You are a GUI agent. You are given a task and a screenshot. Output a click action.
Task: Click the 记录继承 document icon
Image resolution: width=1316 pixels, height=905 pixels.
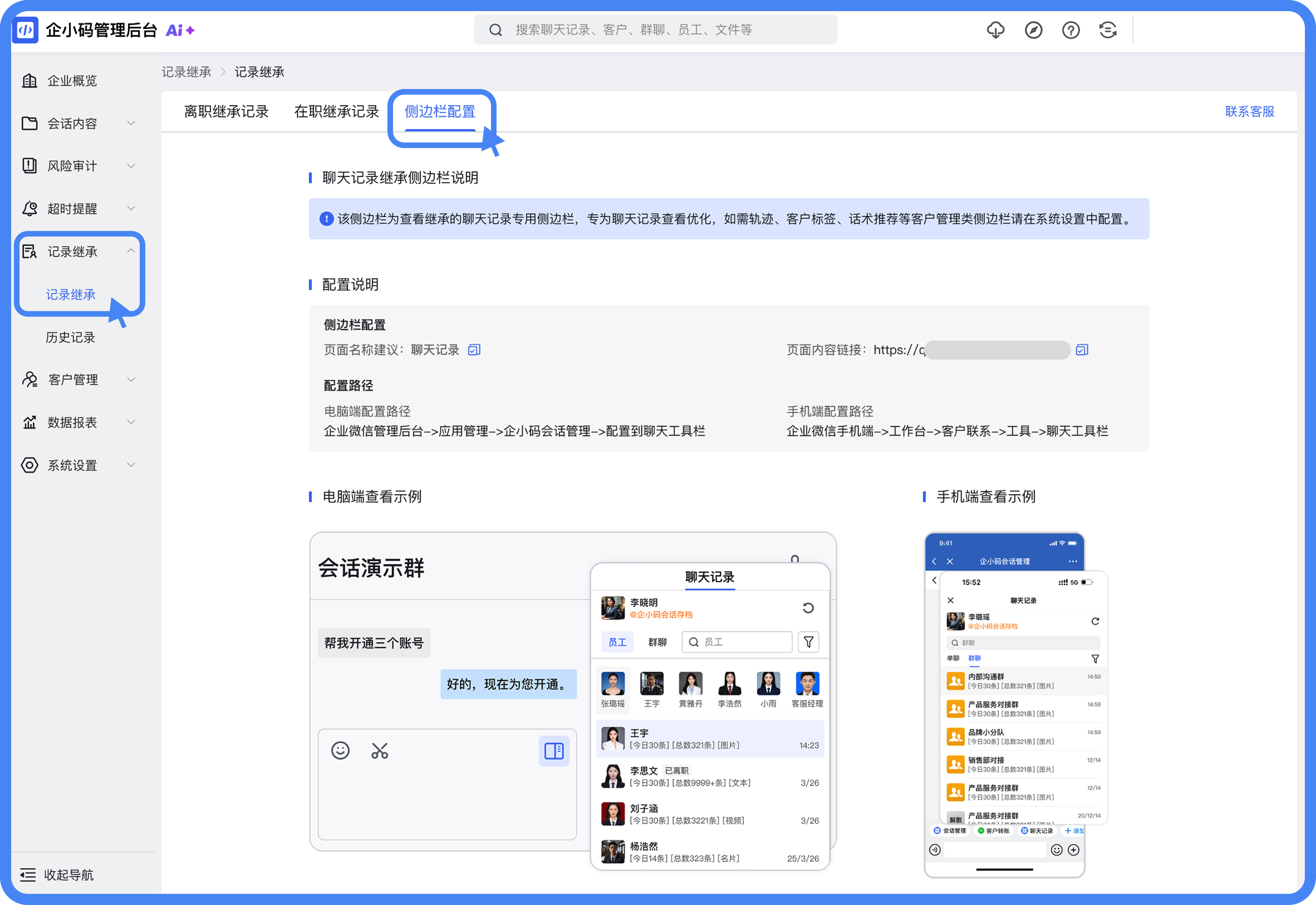30,251
